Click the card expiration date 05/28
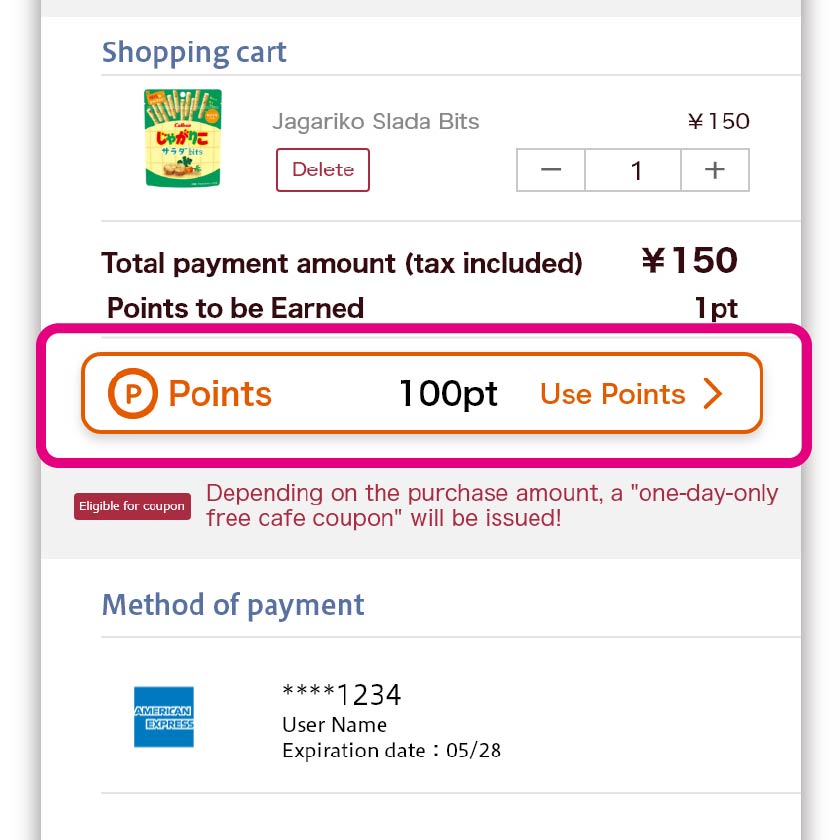 point(391,750)
